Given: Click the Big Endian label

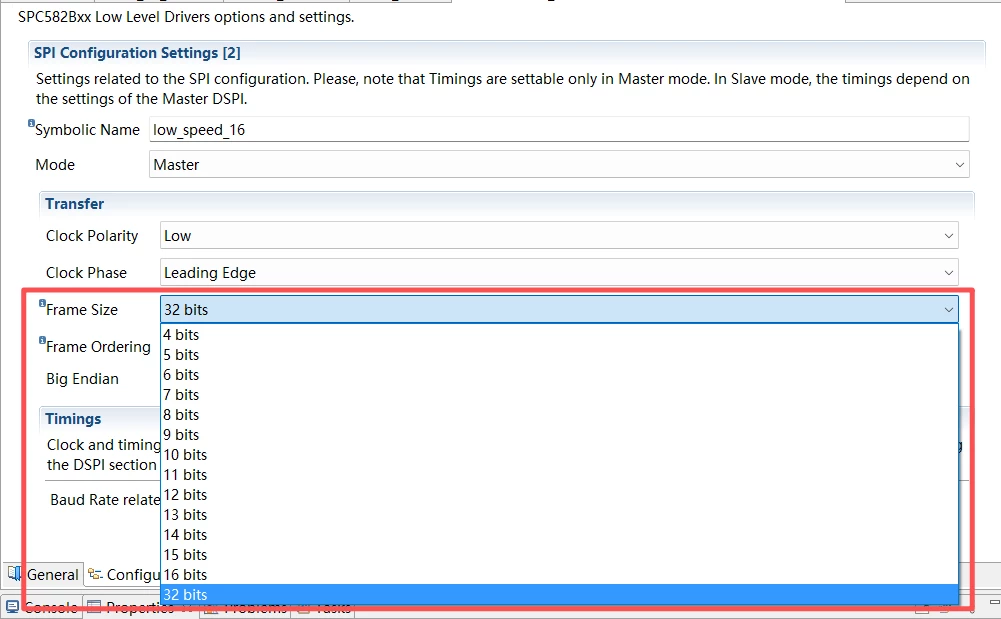Looking at the screenshot, I should (x=82, y=379).
